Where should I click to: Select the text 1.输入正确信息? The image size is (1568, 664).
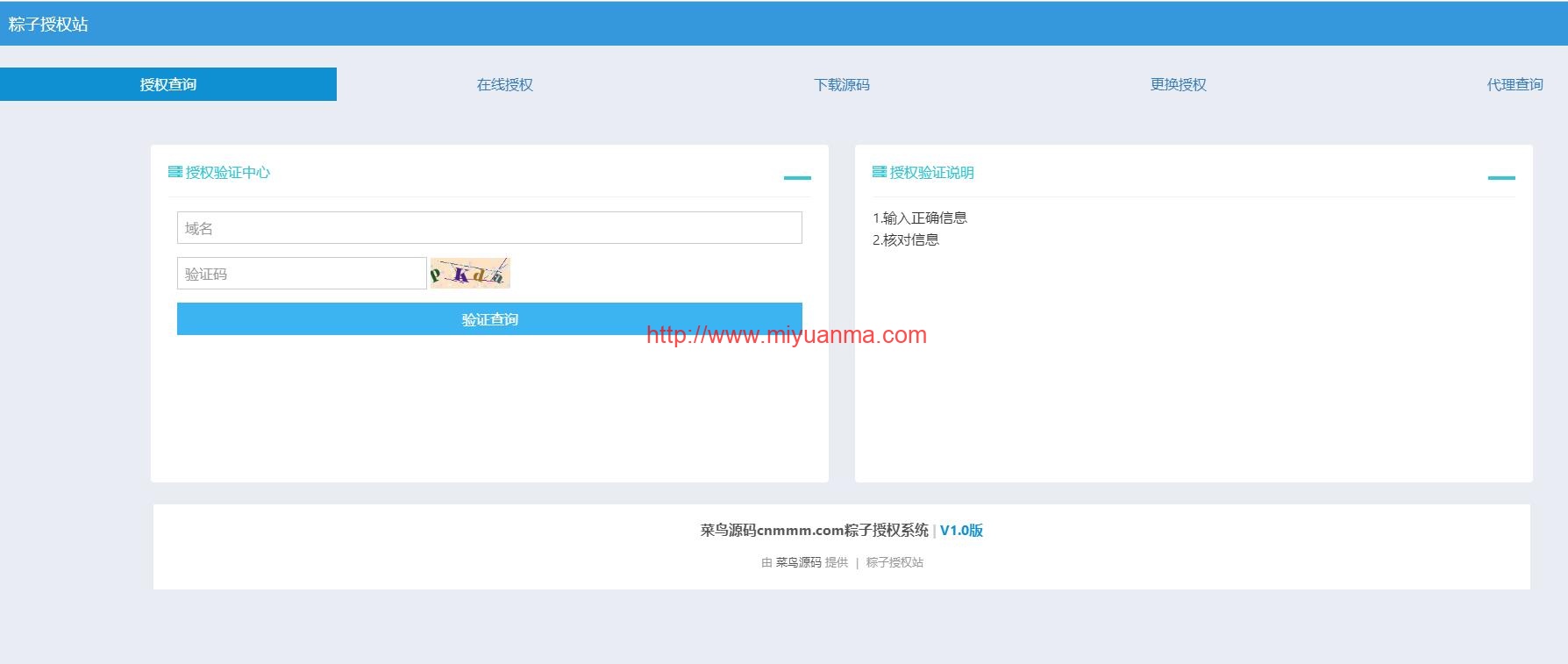click(920, 218)
